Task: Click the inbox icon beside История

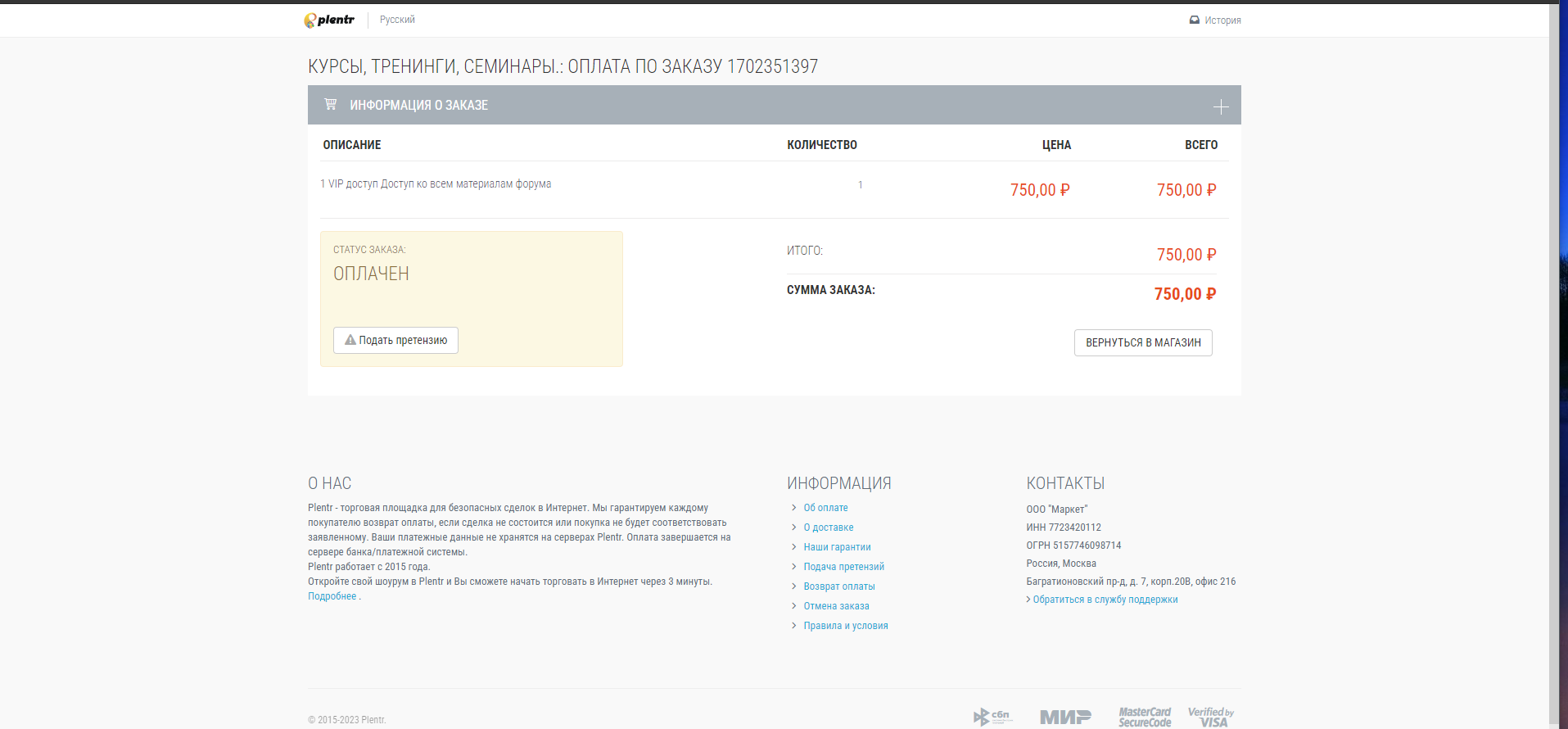Action: click(x=1195, y=20)
